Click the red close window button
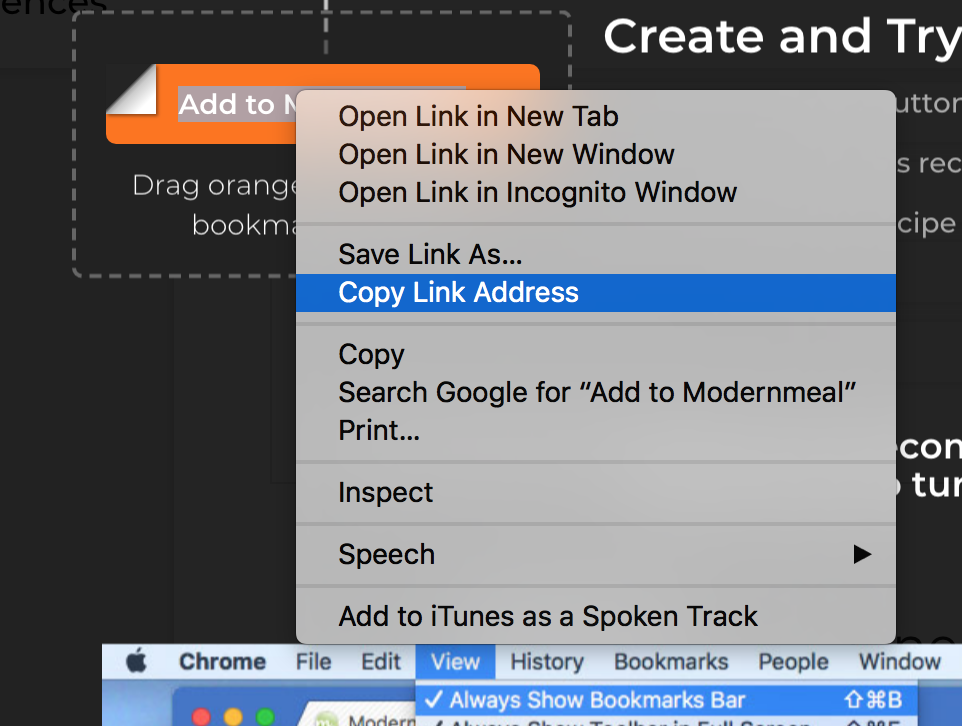This screenshot has width=962, height=726. point(201,717)
